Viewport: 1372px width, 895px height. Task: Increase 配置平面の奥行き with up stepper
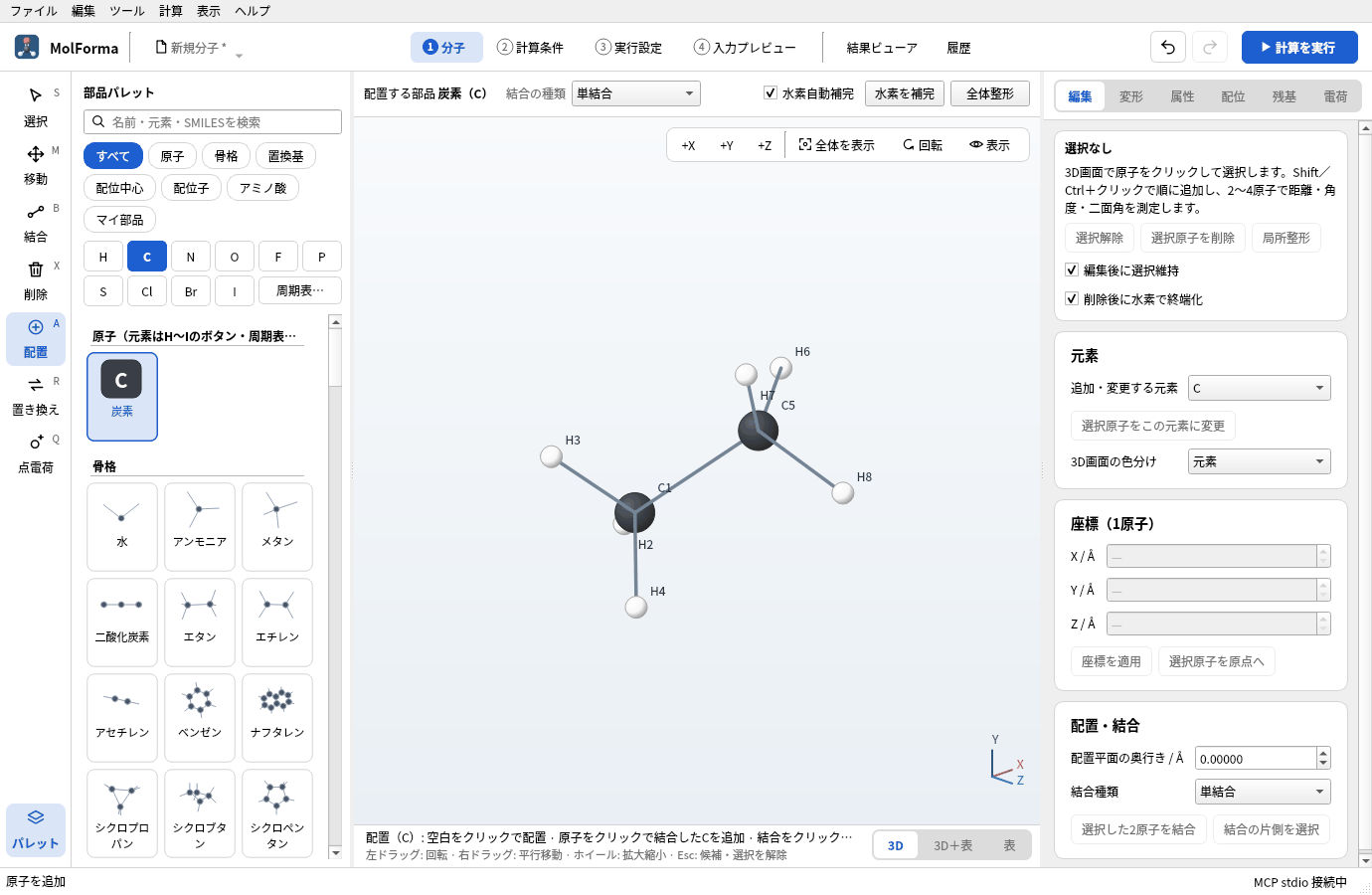click(1323, 753)
